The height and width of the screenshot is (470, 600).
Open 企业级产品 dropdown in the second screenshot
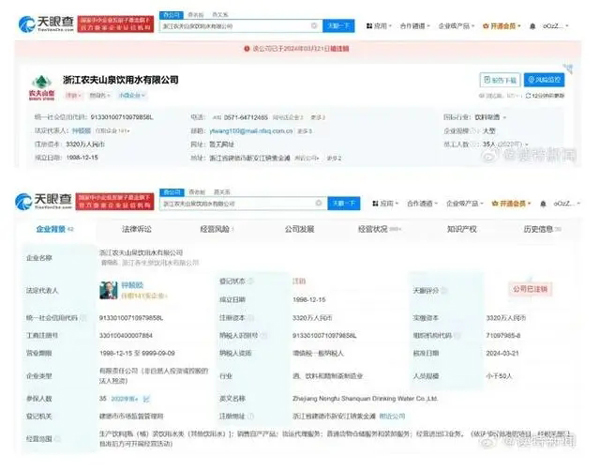tap(465, 203)
